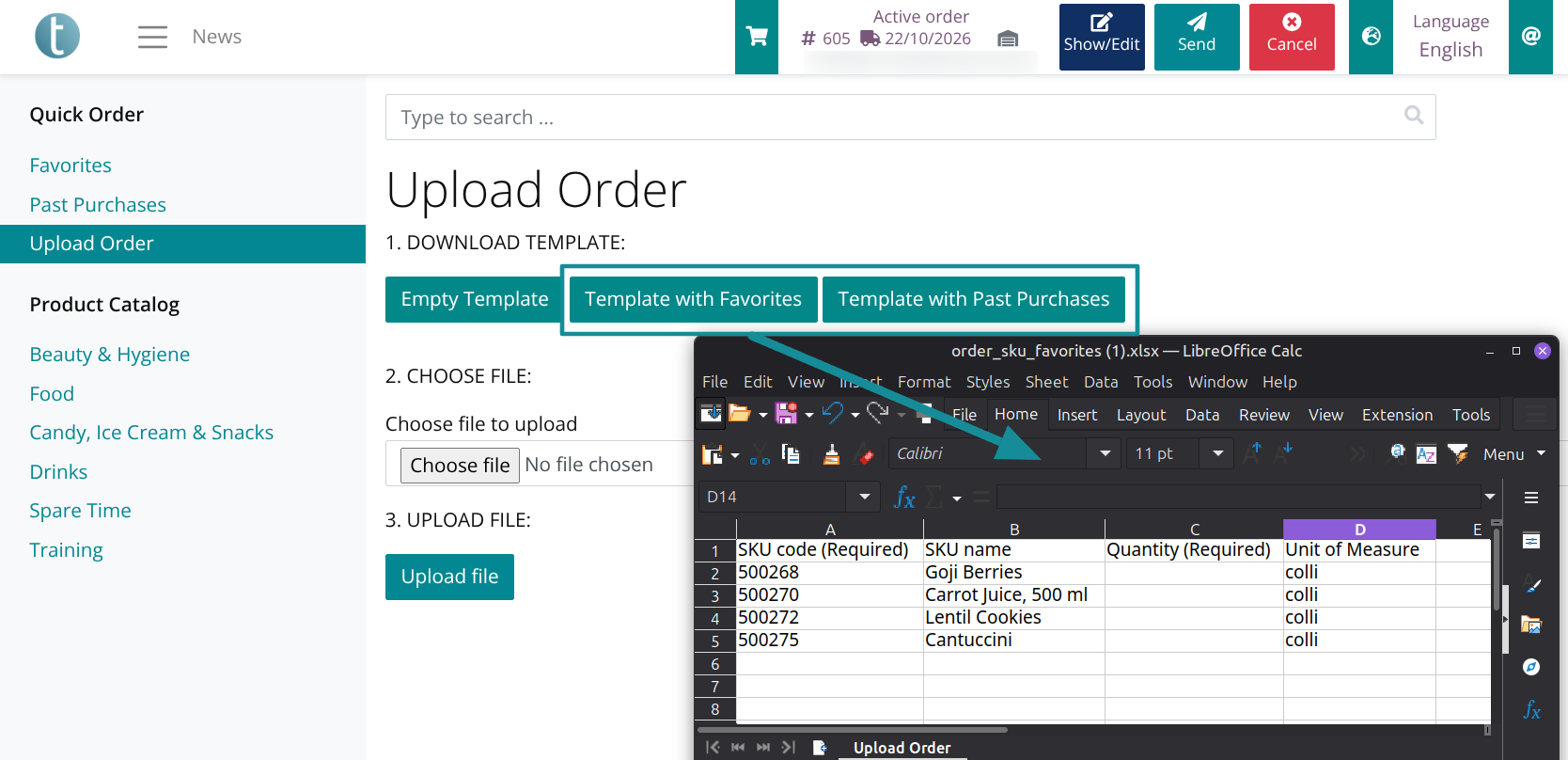
Task: Open the Menu dropdown in Calc notebookbar
Action: pos(1514,454)
